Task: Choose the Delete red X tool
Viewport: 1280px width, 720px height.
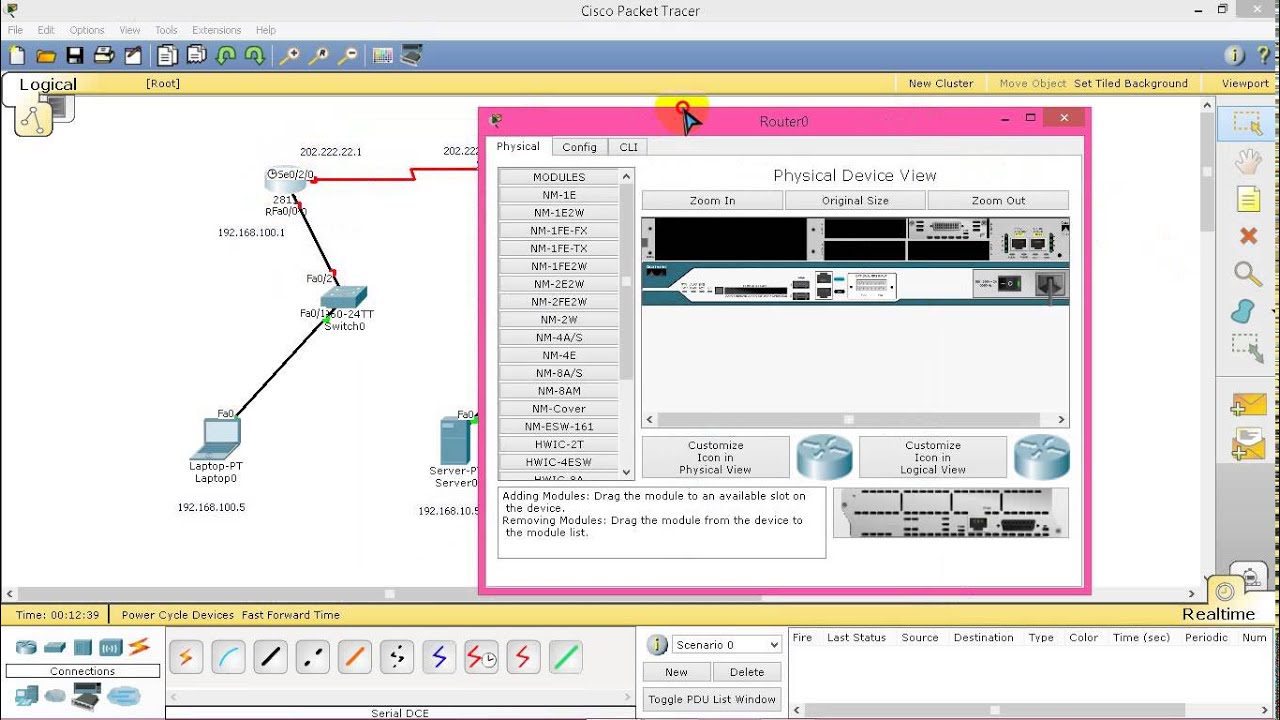Action: point(1248,236)
